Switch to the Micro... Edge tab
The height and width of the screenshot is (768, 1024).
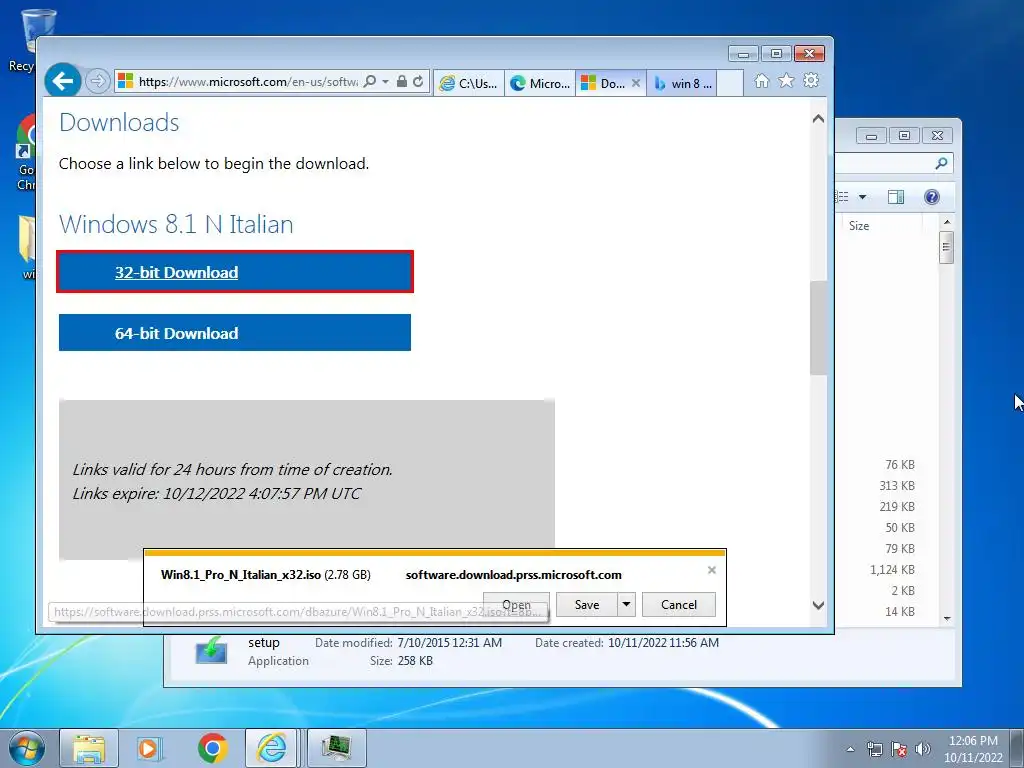point(540,83)
